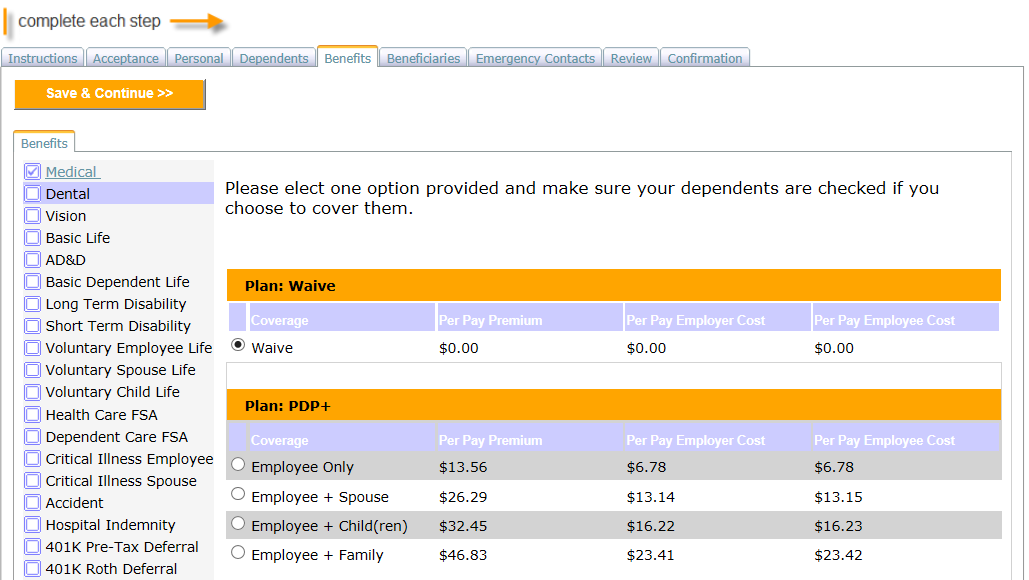This screenshot has width=1029, height=580.
Task: Click the Benefits sub-tab above the list
Action: (x=44, y=143)
